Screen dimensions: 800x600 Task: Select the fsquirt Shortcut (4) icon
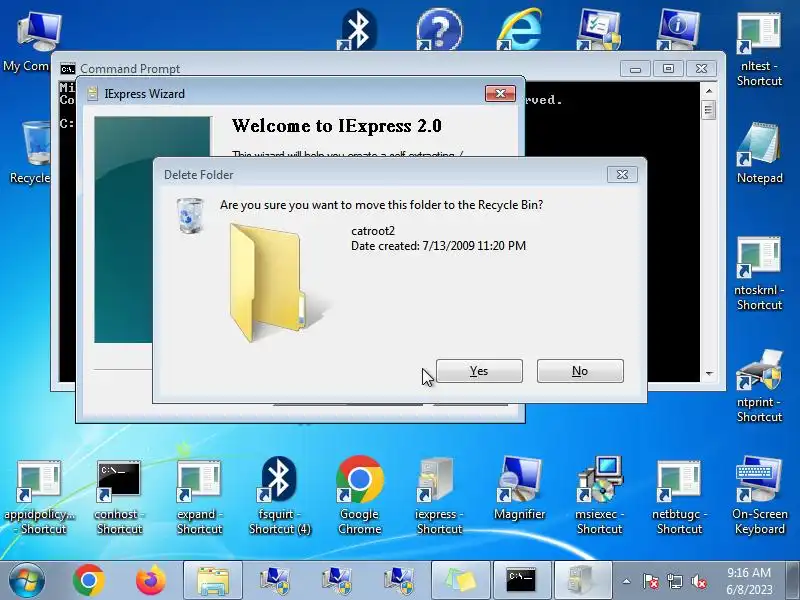(x=280, y=496)
